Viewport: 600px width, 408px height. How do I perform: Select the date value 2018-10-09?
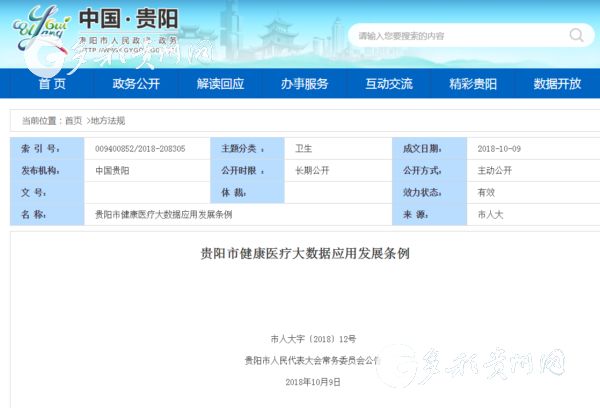[499, 149]
